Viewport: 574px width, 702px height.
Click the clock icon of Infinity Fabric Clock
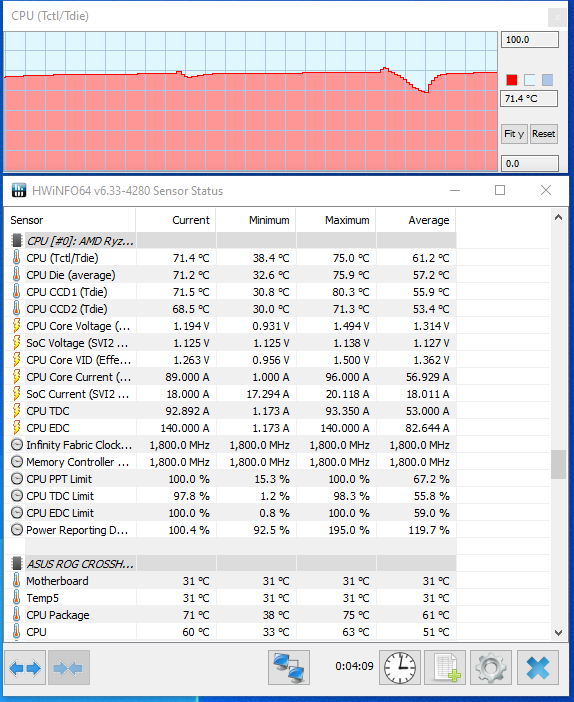click(17, 445)
